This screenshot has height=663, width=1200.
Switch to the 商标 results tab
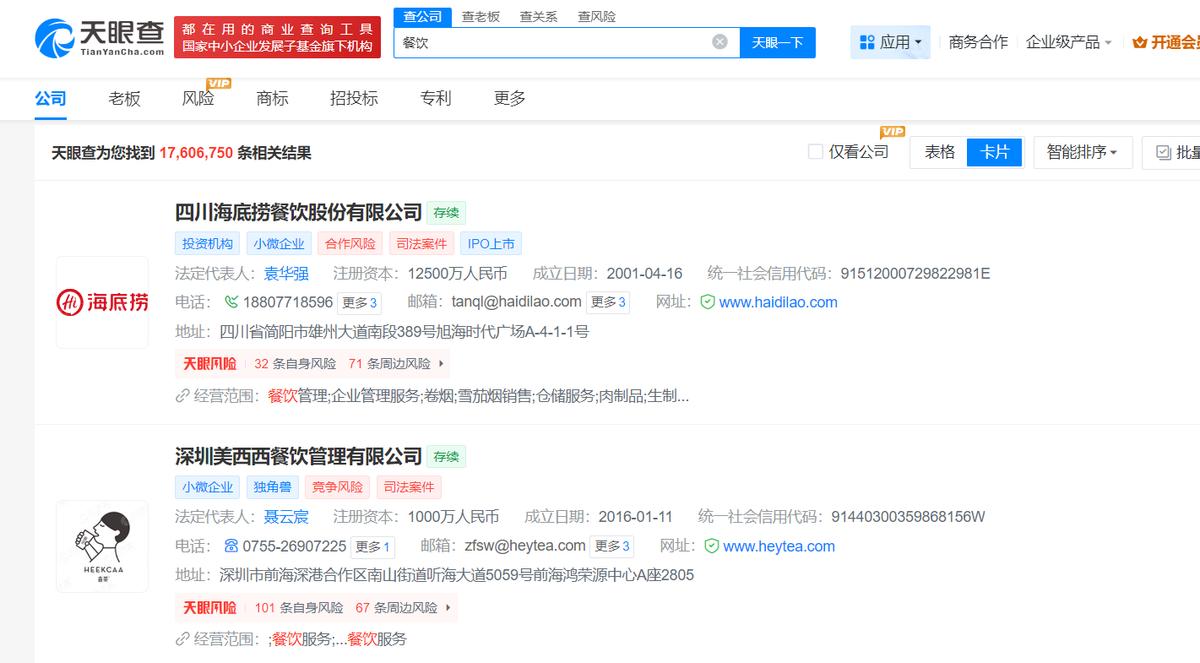[272, 98]
